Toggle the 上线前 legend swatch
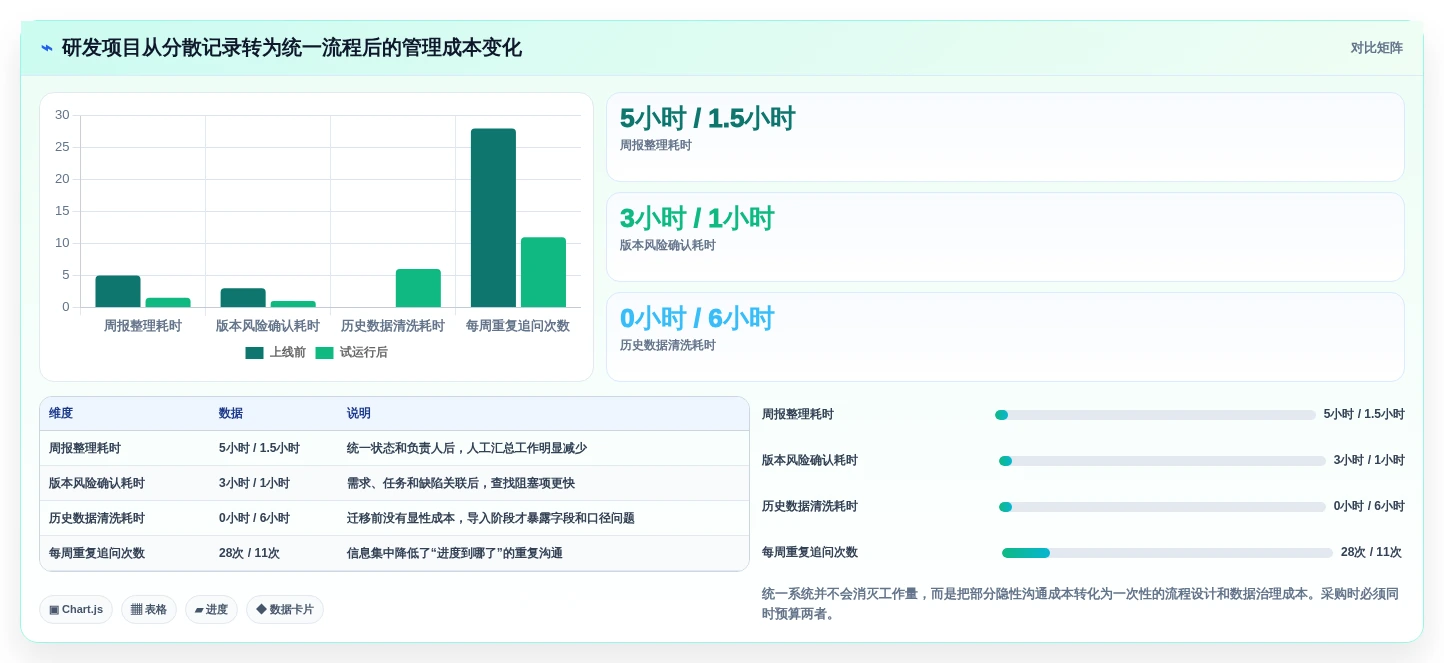Viewport: 1444px width, 663px height. 254,353
